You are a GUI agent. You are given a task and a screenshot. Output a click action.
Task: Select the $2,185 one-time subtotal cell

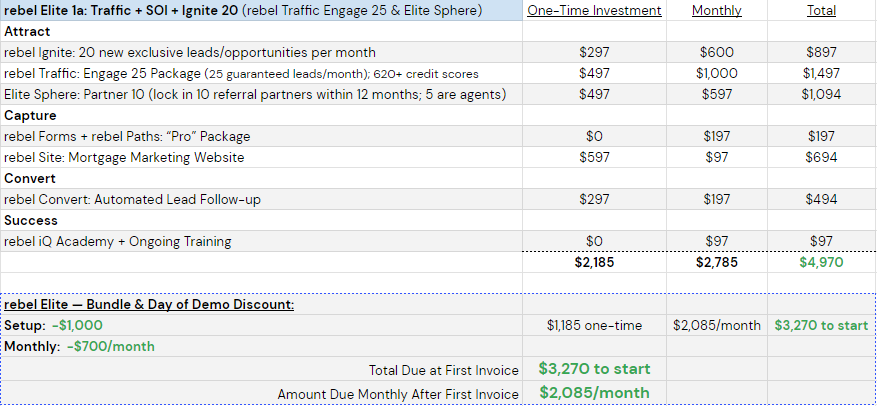click(x=594, y=262)
